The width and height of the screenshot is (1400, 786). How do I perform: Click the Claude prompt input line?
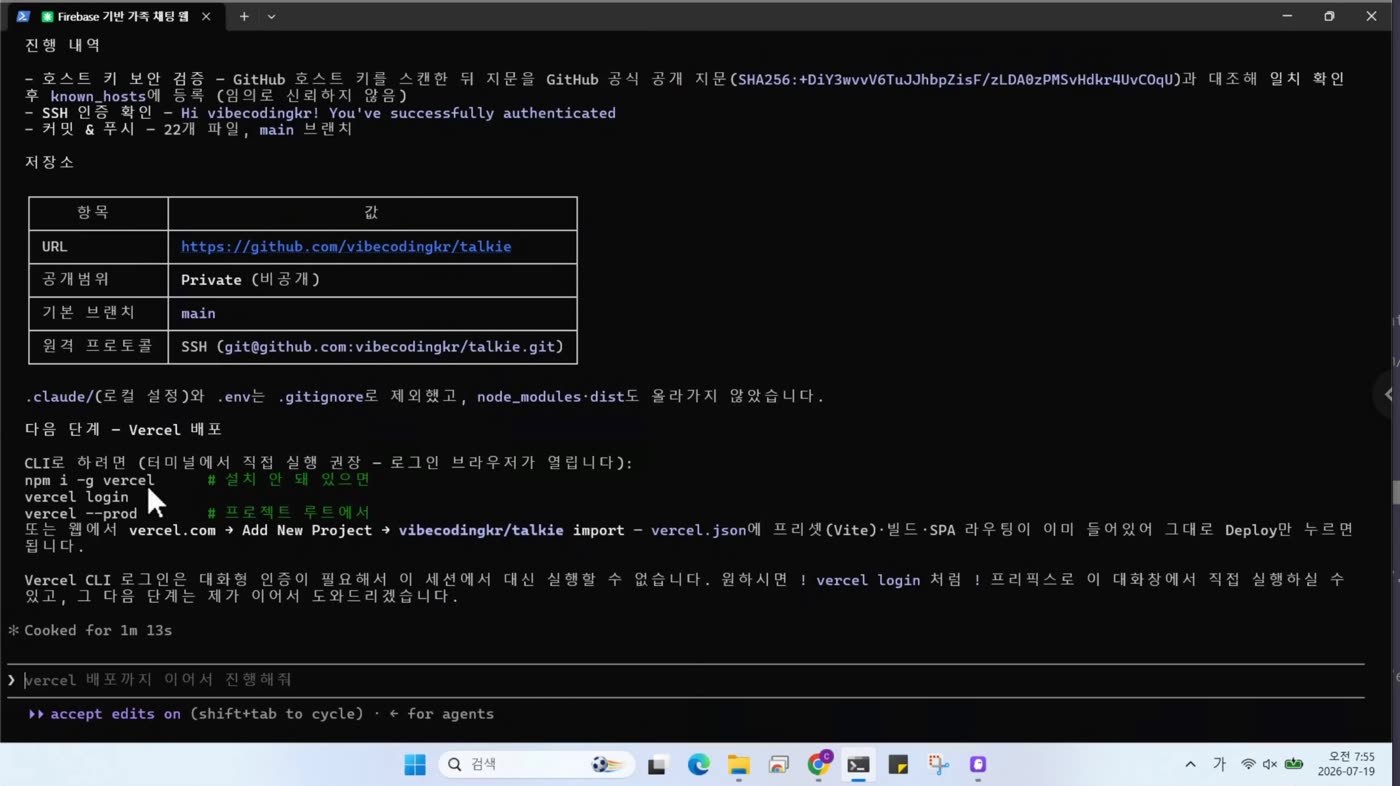coord(686,680)
